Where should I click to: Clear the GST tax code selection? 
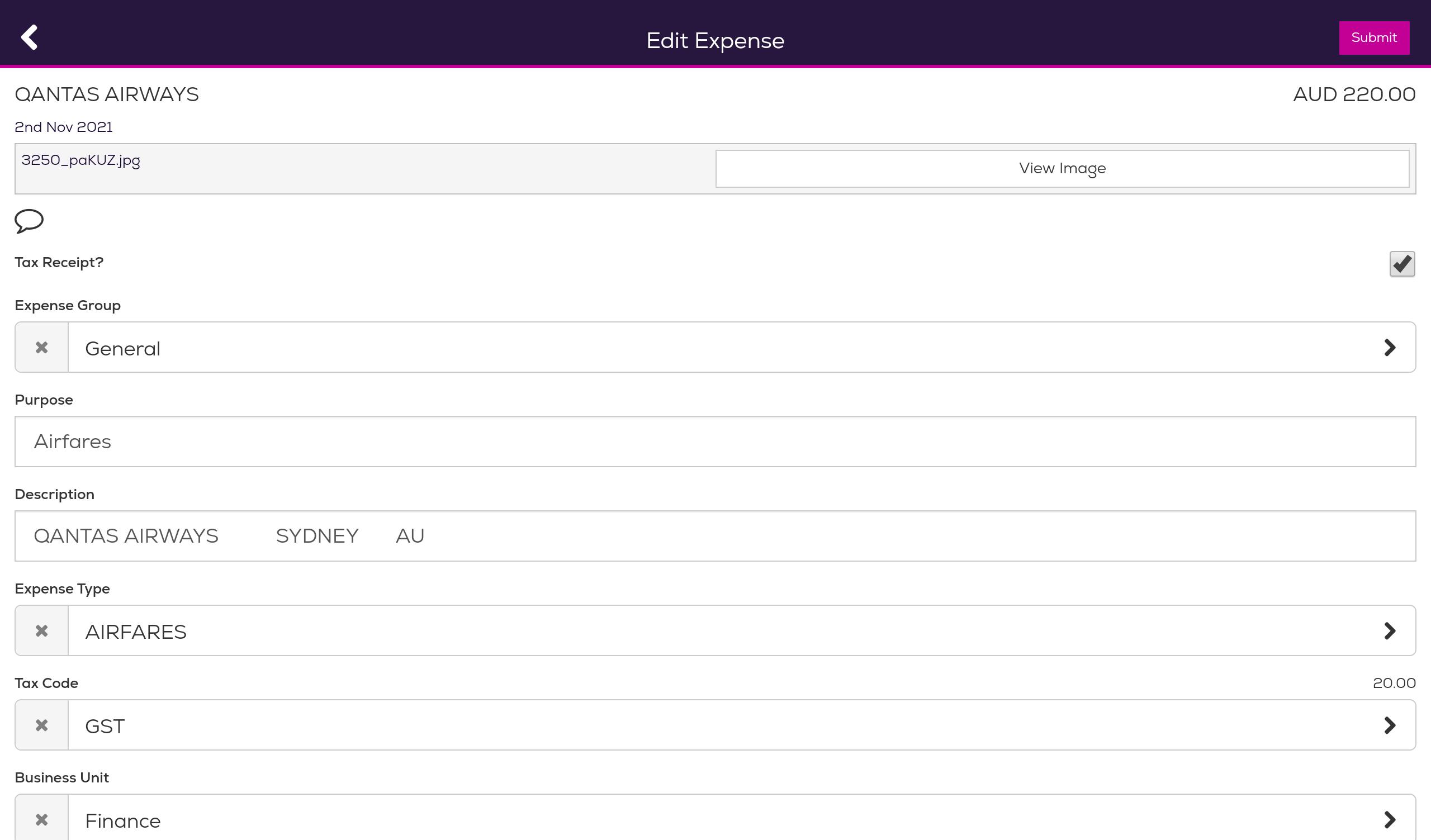click(41, 725)
